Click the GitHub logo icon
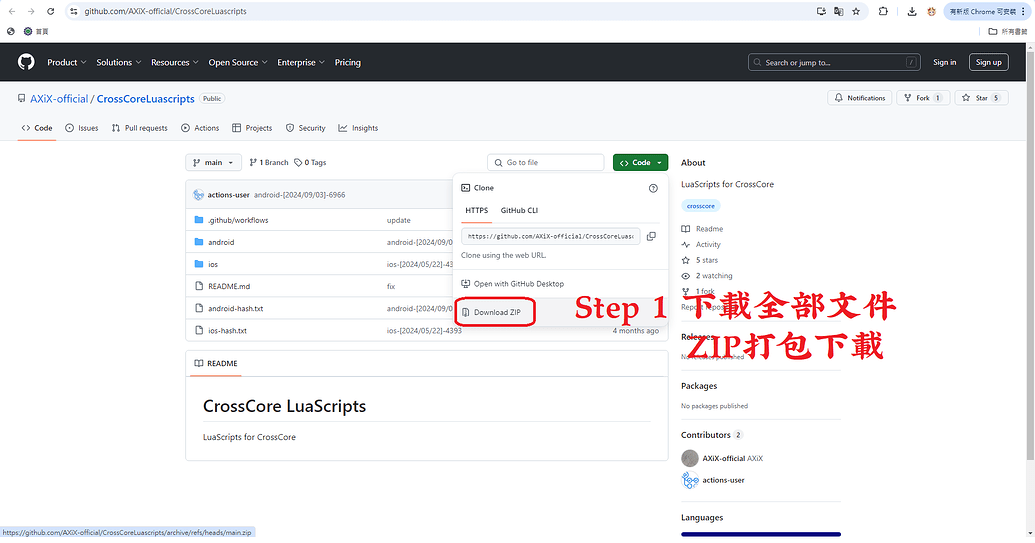Viewport: 1035px width, 543px height. 26,62
